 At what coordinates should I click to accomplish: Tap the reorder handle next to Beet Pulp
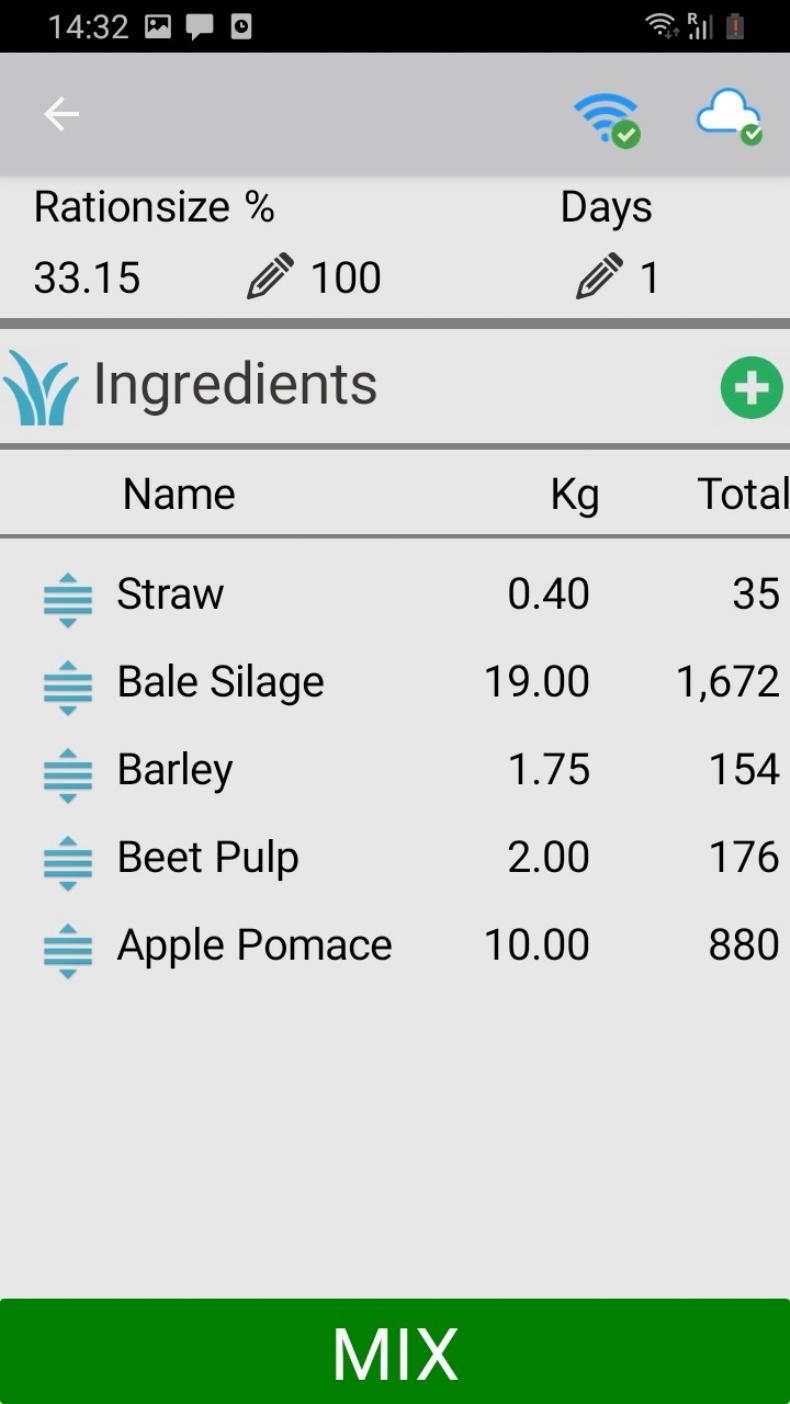68,864
